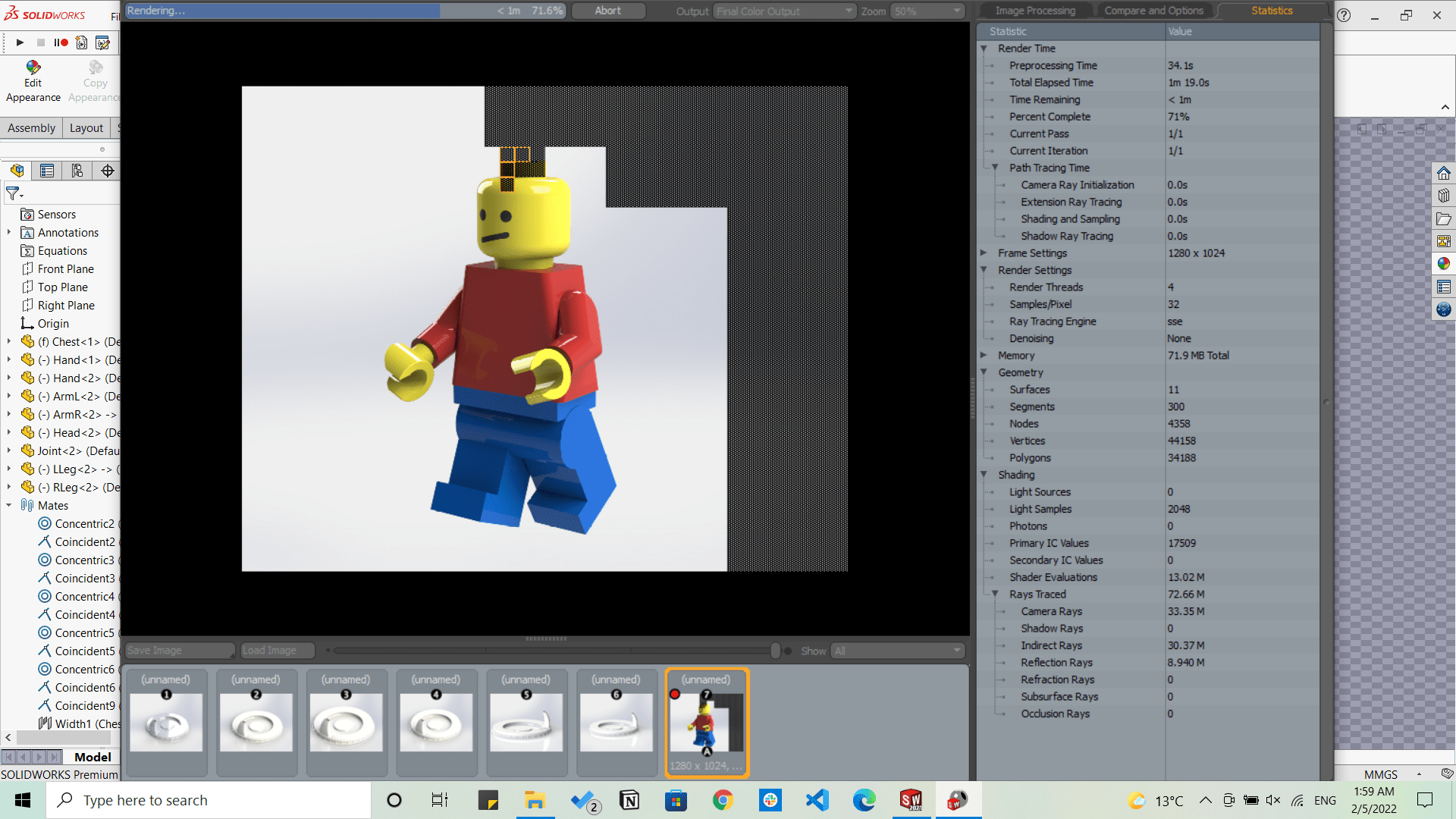The image size is (1456, 819).
Task: Click the record/pause macro icon
Action: 61,42
